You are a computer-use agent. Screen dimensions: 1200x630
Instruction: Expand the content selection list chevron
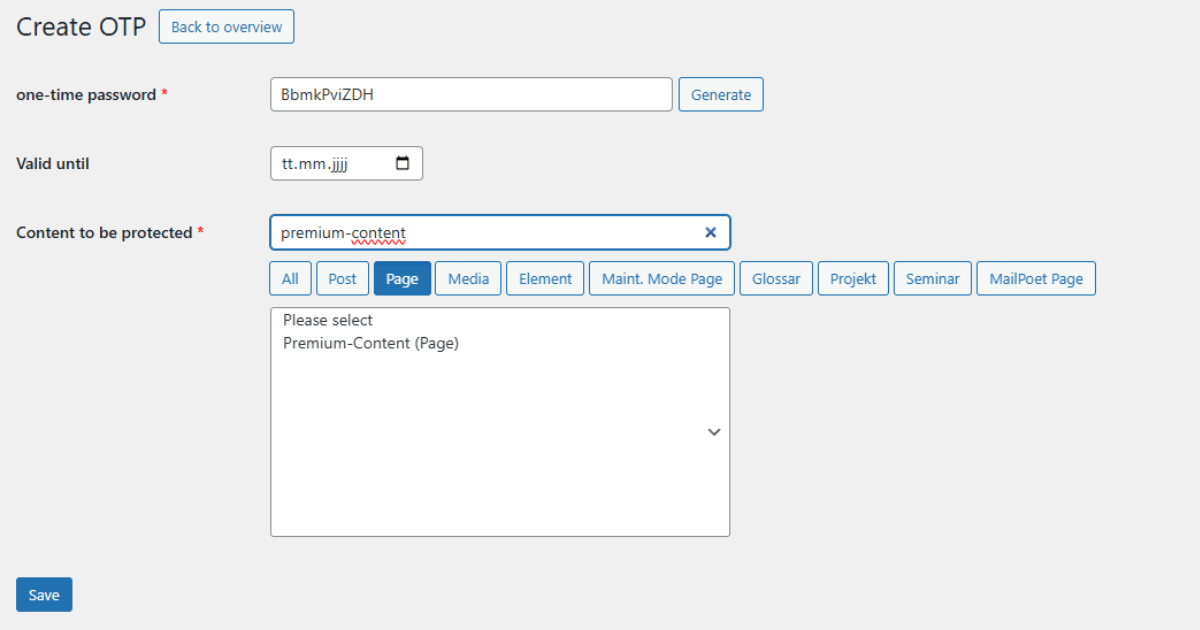pos(714,432)
